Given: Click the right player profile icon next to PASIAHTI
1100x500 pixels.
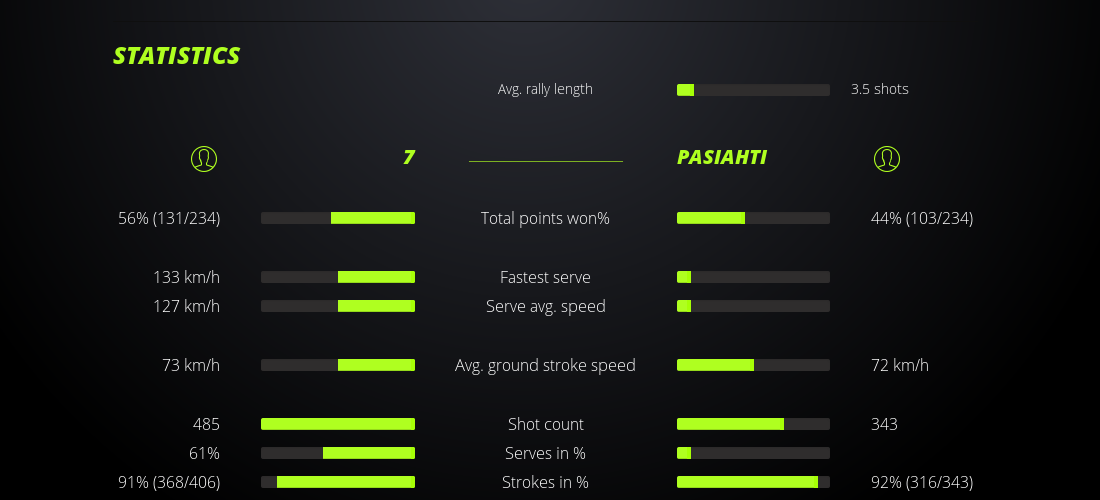Looking at the screenshot, I should click(887, 158).
